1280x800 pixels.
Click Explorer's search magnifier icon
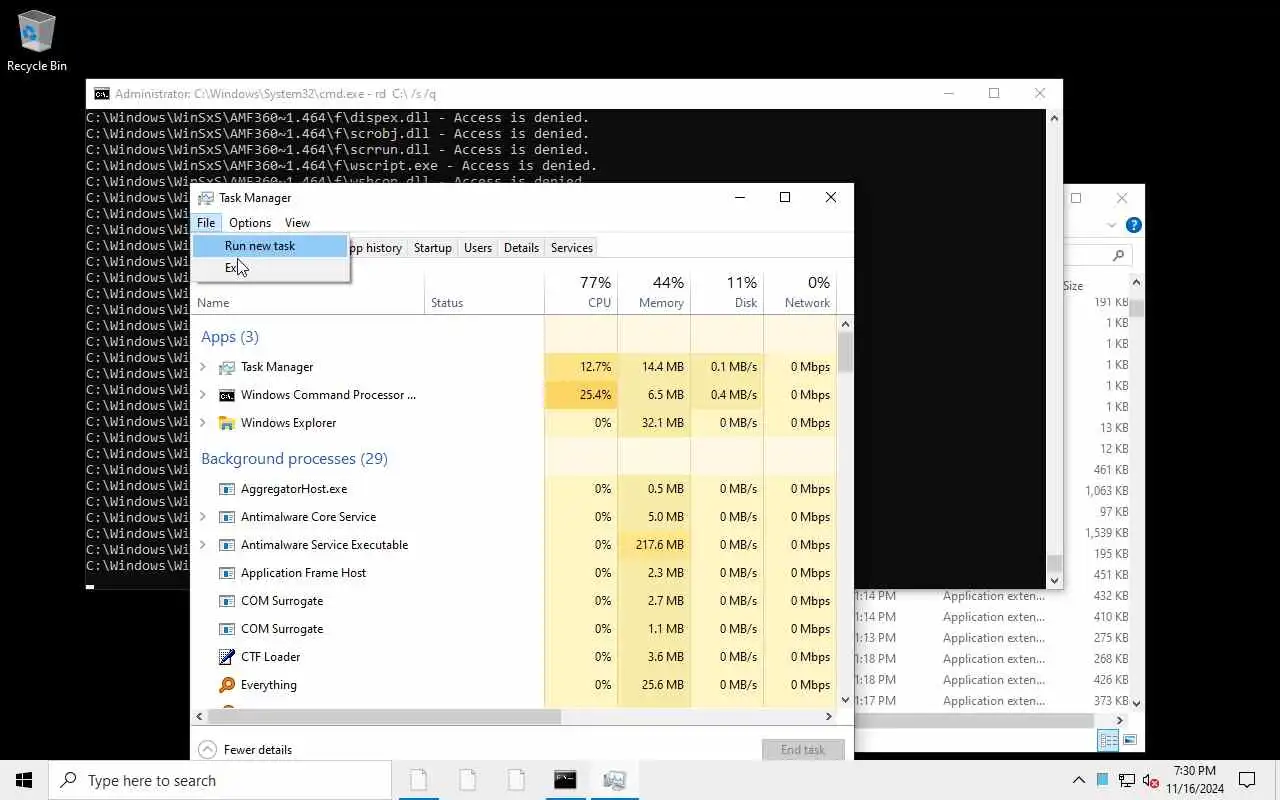pos(1119,256)
